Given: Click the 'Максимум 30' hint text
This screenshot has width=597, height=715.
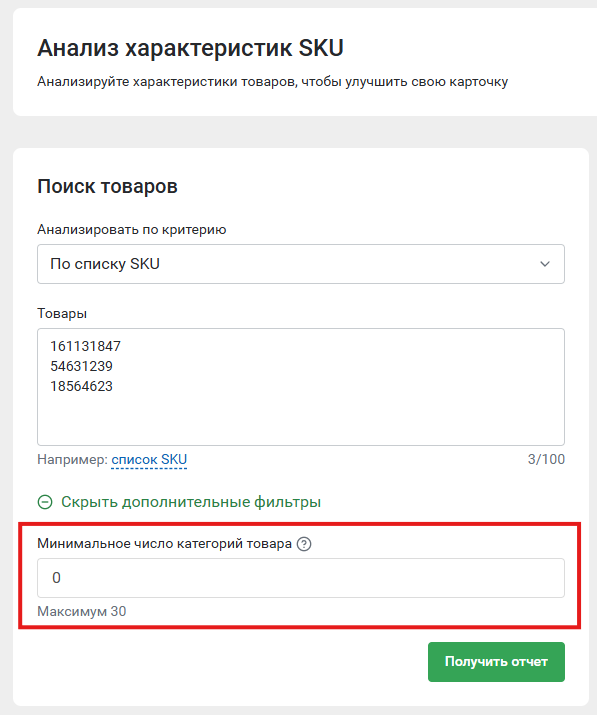Looking at the screenshot, I should (82, 611).
